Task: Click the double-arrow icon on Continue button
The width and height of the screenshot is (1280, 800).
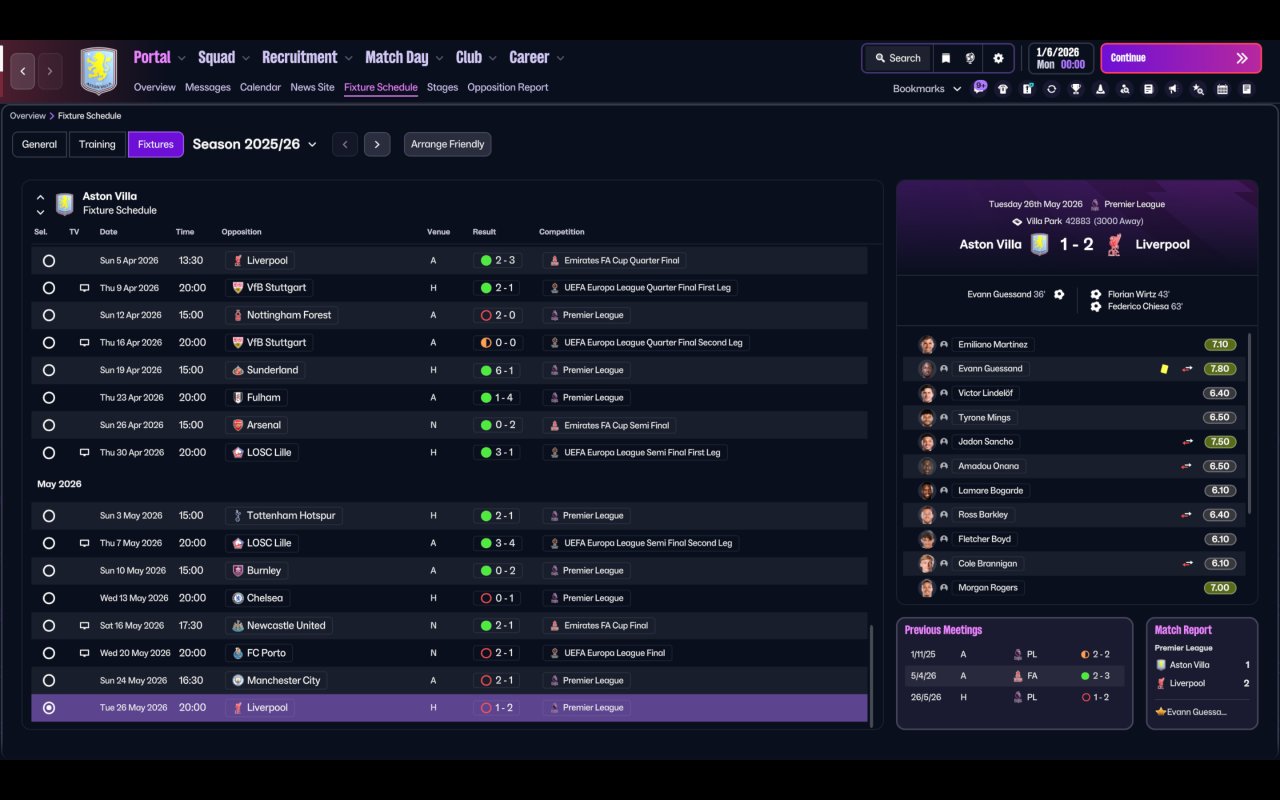Action: click(1242, 58)
